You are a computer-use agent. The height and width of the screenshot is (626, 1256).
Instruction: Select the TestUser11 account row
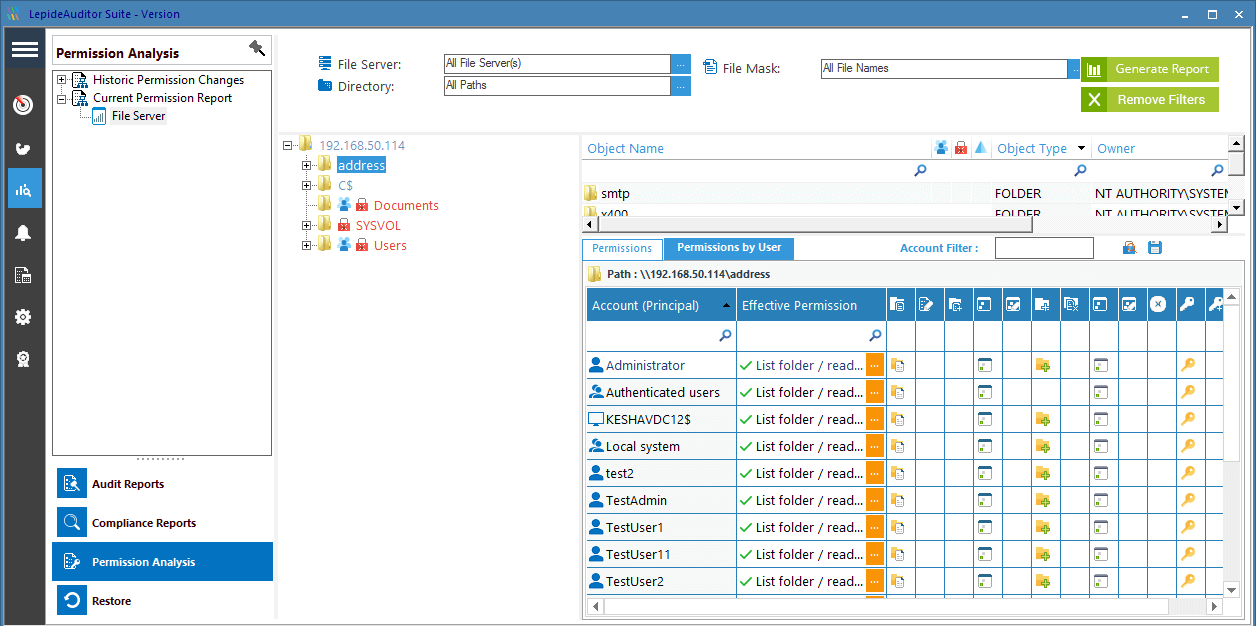(661, 555)
